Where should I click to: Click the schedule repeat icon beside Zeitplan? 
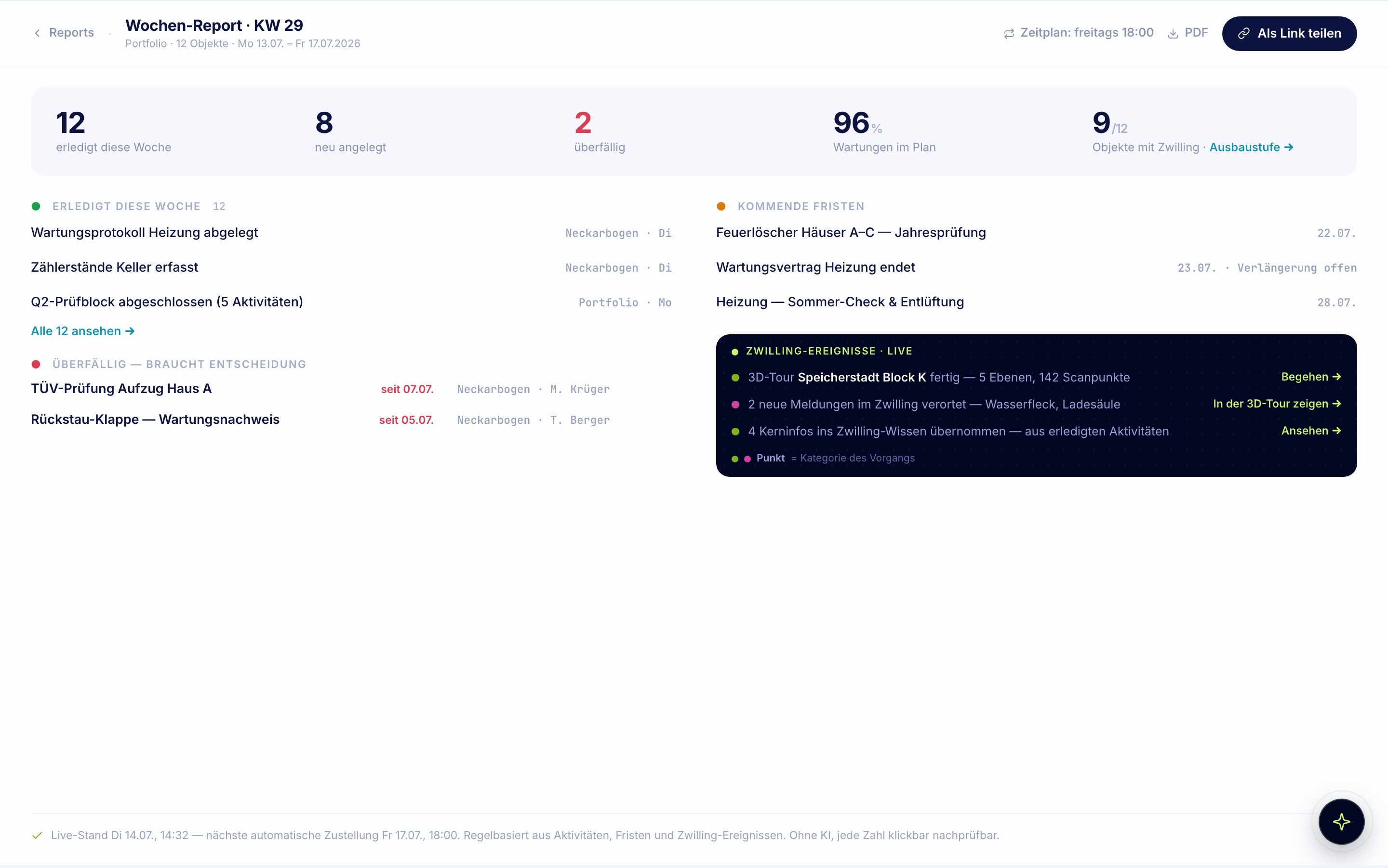coord(1009,34)
